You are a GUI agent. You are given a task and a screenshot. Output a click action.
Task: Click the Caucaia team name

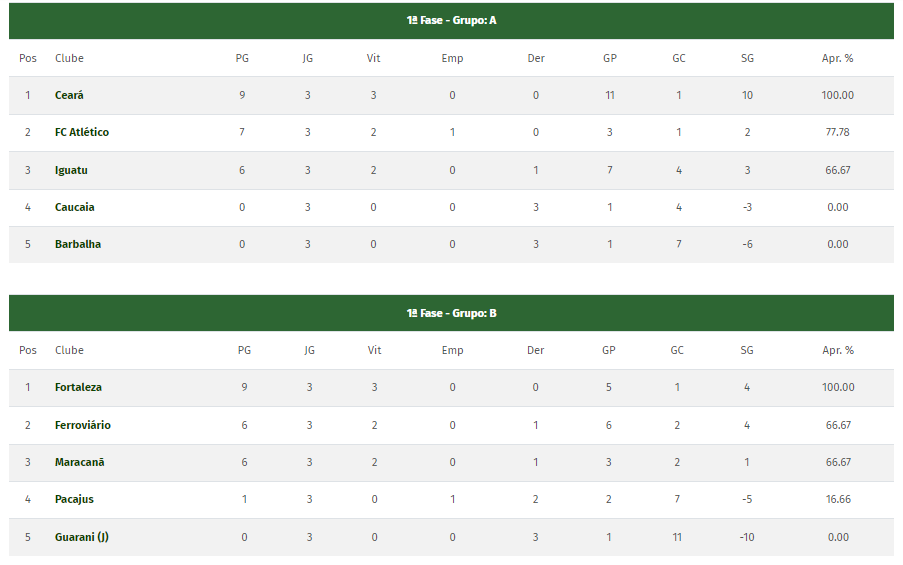pos(75,207)
